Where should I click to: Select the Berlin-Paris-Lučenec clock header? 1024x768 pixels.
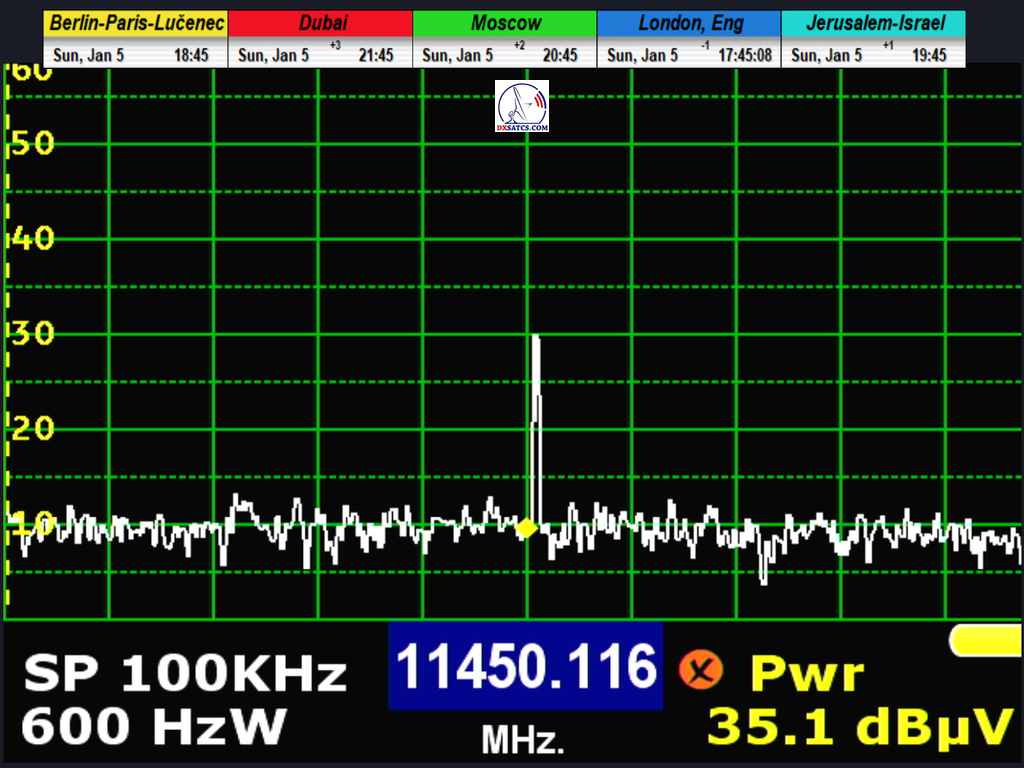(x=135, y=23)
